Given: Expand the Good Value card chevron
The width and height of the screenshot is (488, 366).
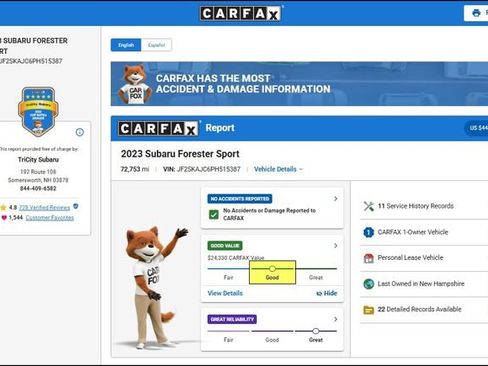Looking at the screenshot, I should [336, 246].
